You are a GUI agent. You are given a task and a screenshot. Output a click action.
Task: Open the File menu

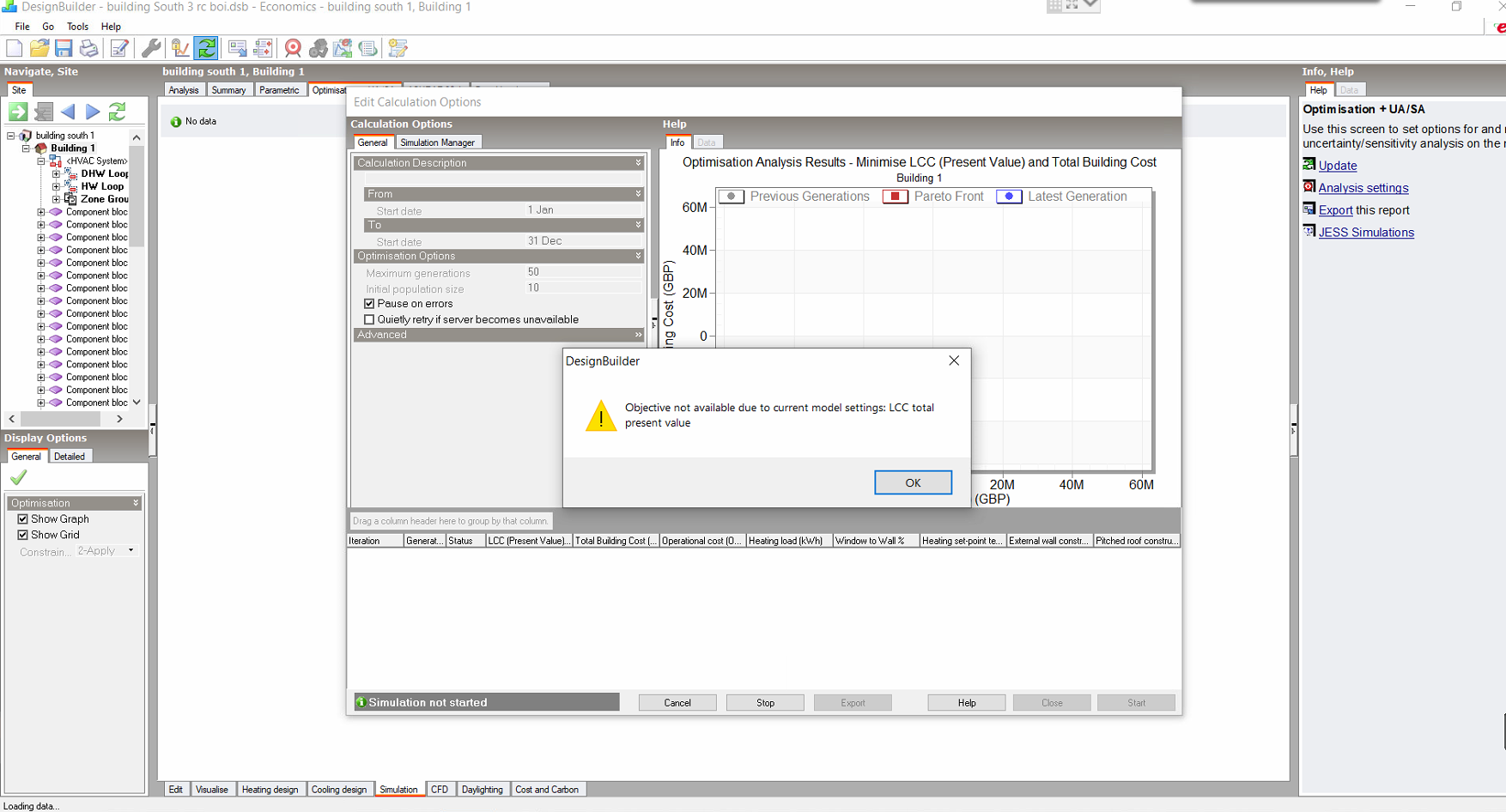22,27
